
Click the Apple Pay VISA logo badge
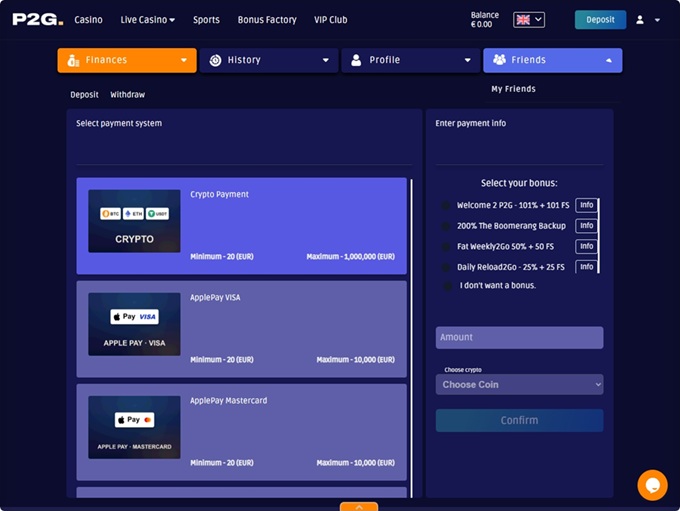[x=134, y=317]
